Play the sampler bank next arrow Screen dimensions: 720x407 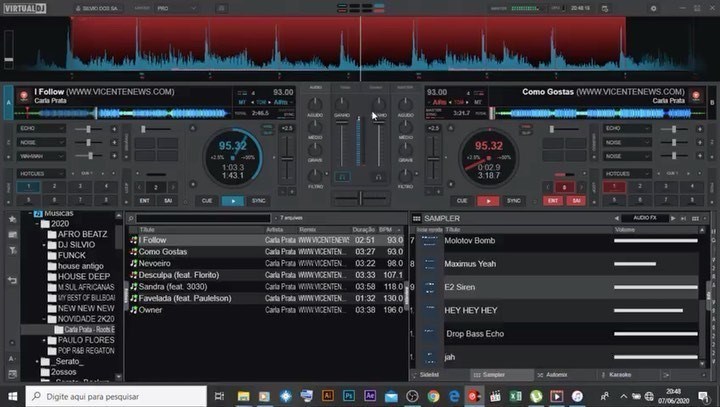pos(673,218)
